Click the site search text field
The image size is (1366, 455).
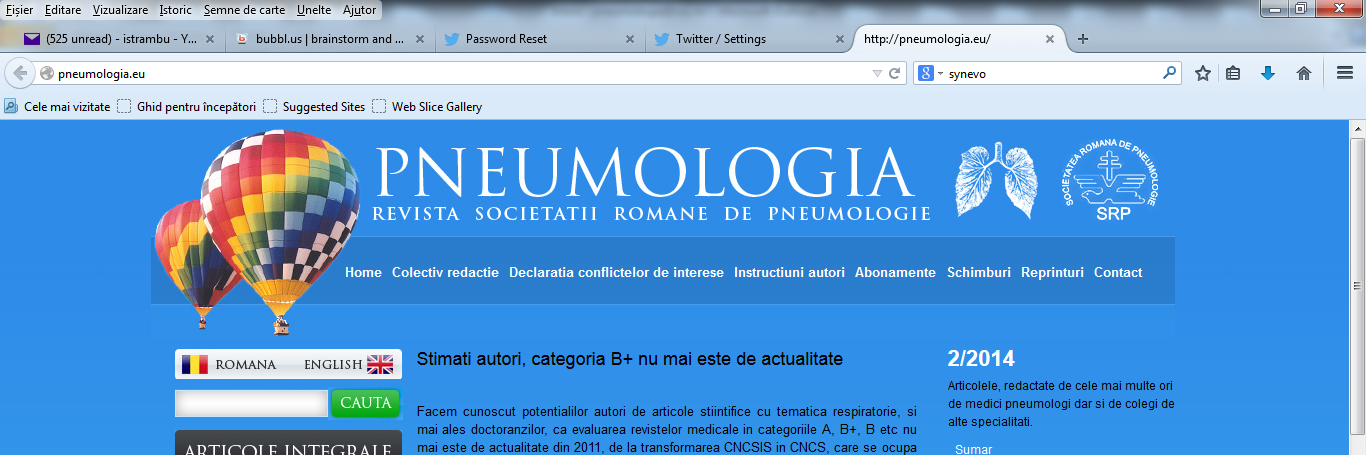251,403
